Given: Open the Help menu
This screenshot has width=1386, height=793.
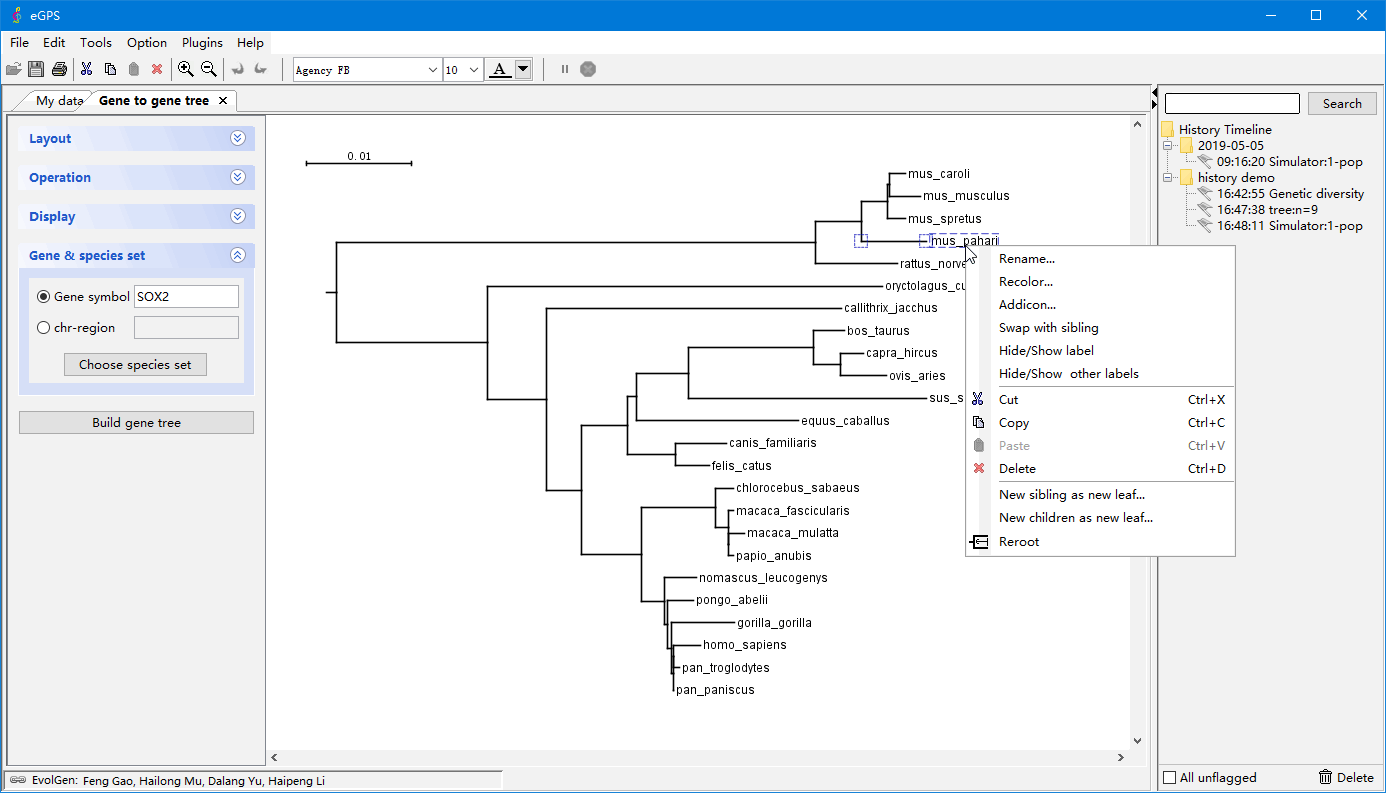Looking at the screenshot, I should coord(250,43).
